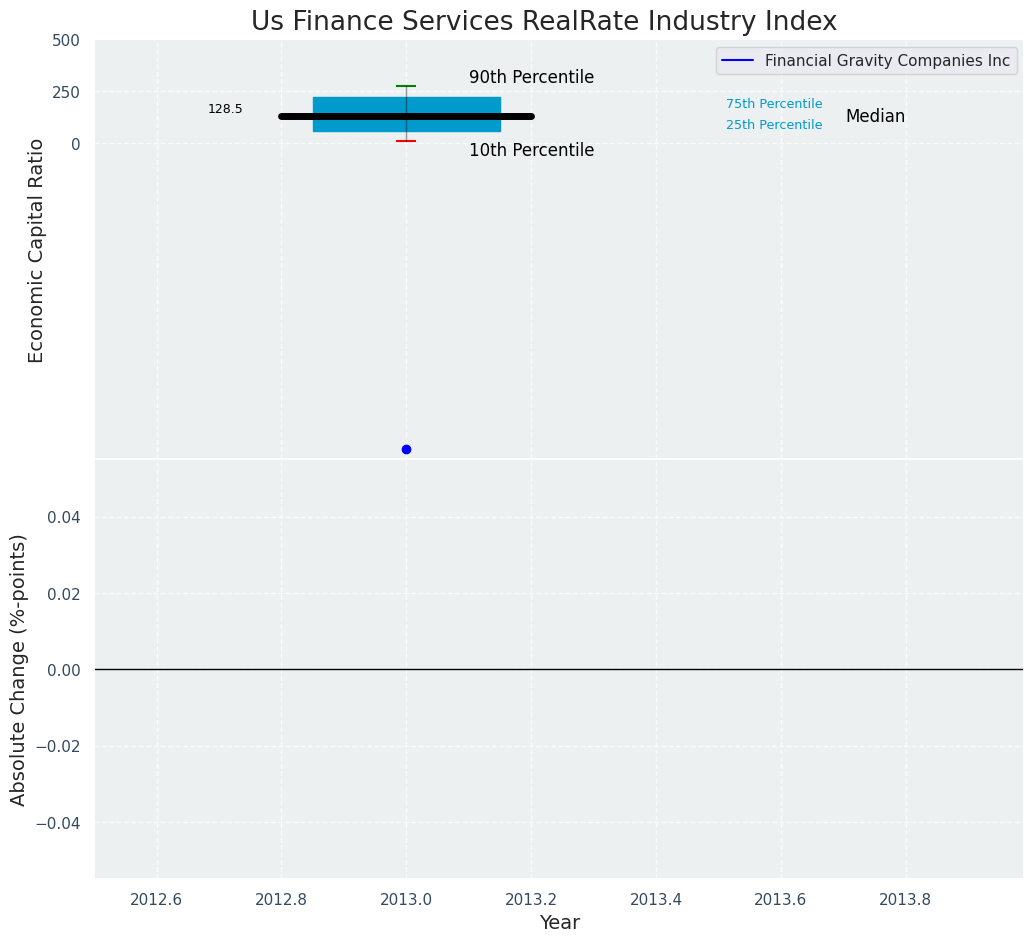Viewport: 1034px width, 942px height.
Task: Click the blue line sample in legend
Action: click(x=736, y=61)
